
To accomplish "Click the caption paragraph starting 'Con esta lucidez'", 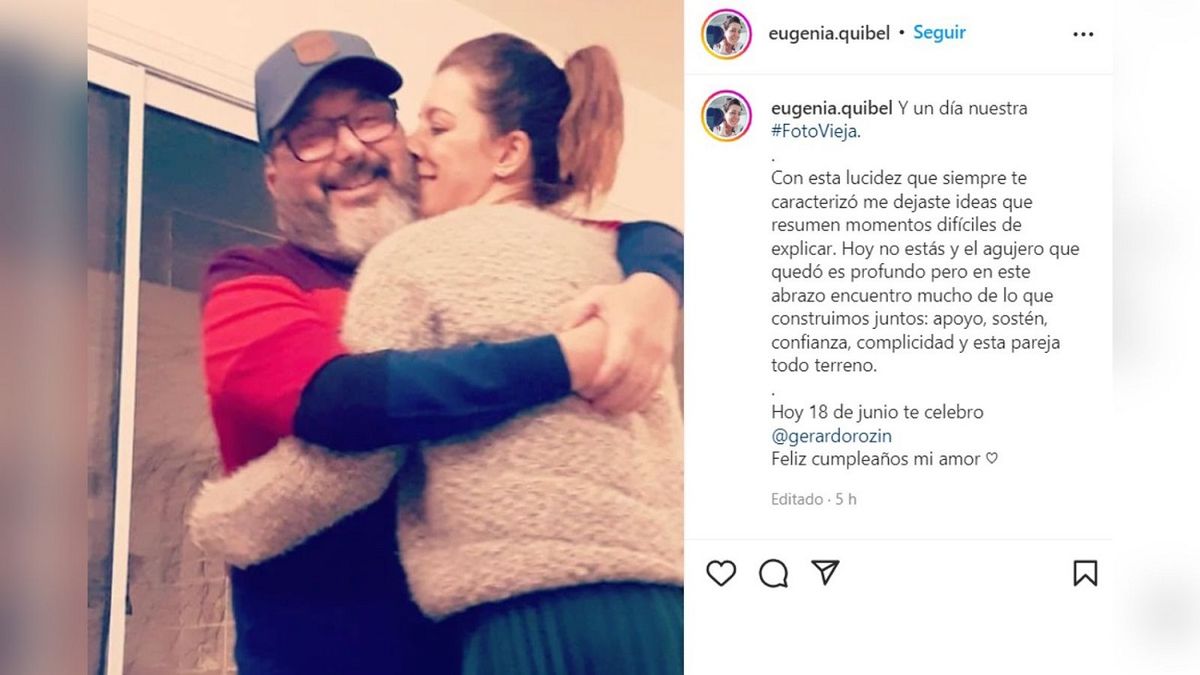I will click(x=925, y=272).
